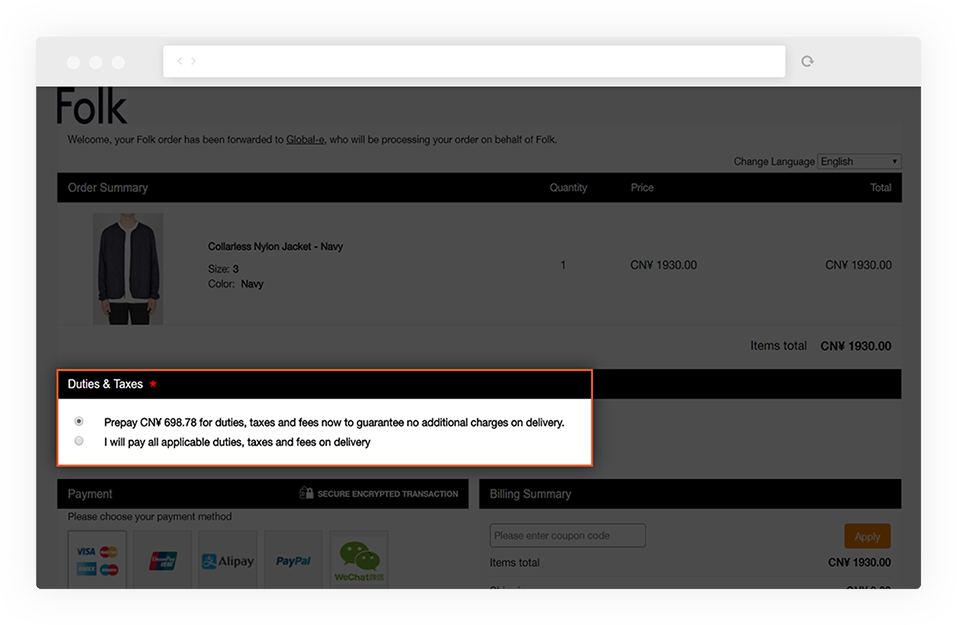Choose UnionPay payment method
Viewport: 957px width, 625px height.
(162, 560)
